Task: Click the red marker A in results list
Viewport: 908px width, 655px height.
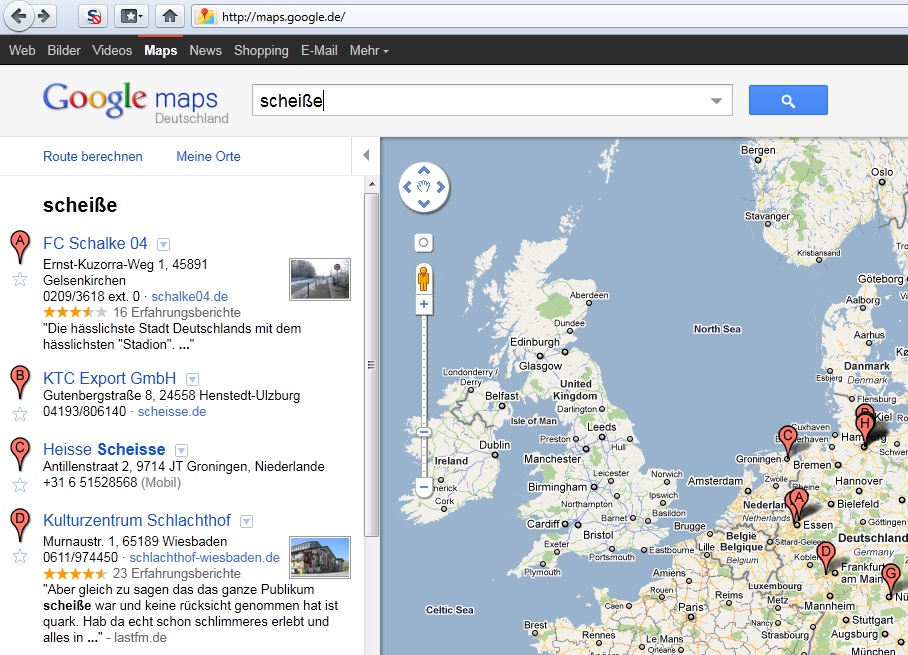Action: 19,244
